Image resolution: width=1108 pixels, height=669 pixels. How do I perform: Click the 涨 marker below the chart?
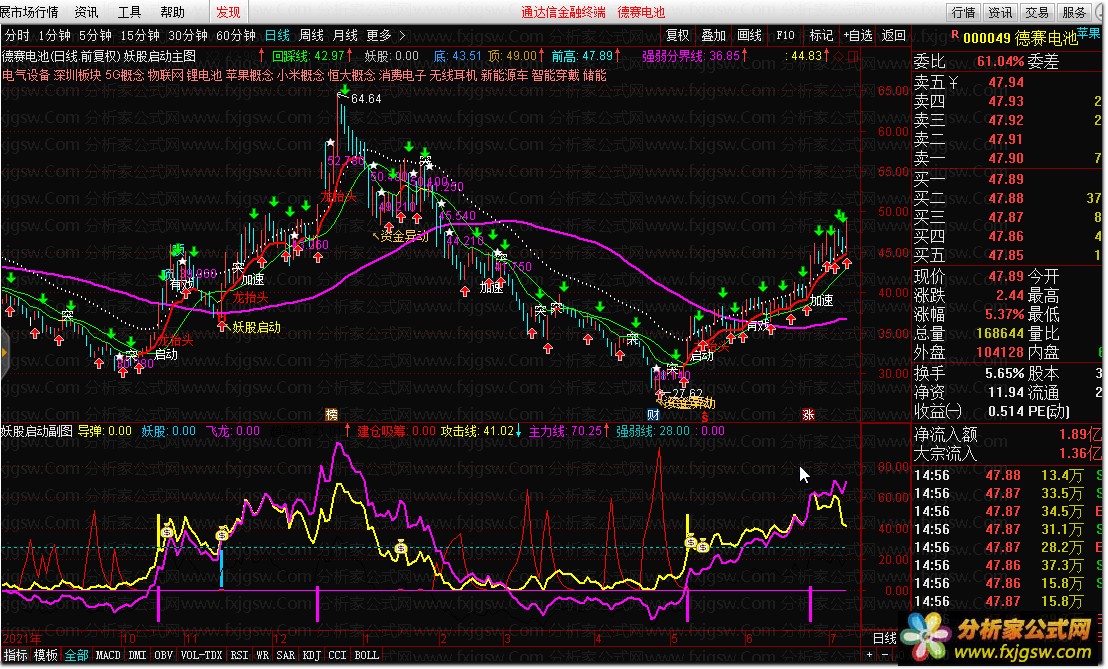point(808,415)
